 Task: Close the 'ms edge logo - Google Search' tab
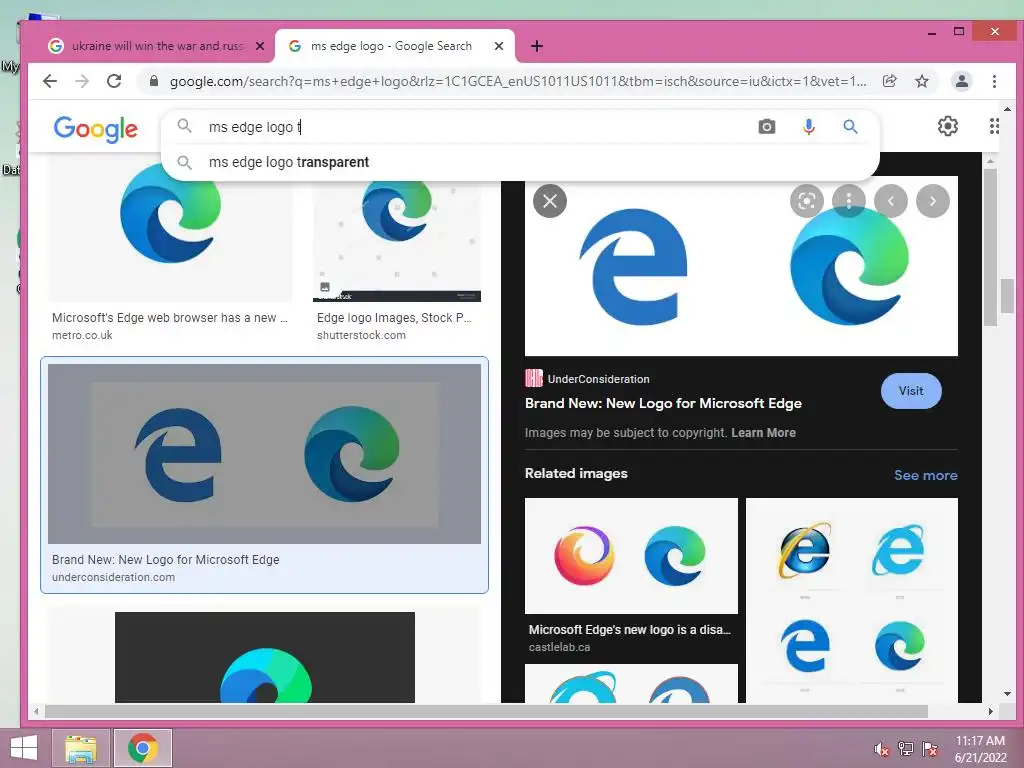click(499, 46)
